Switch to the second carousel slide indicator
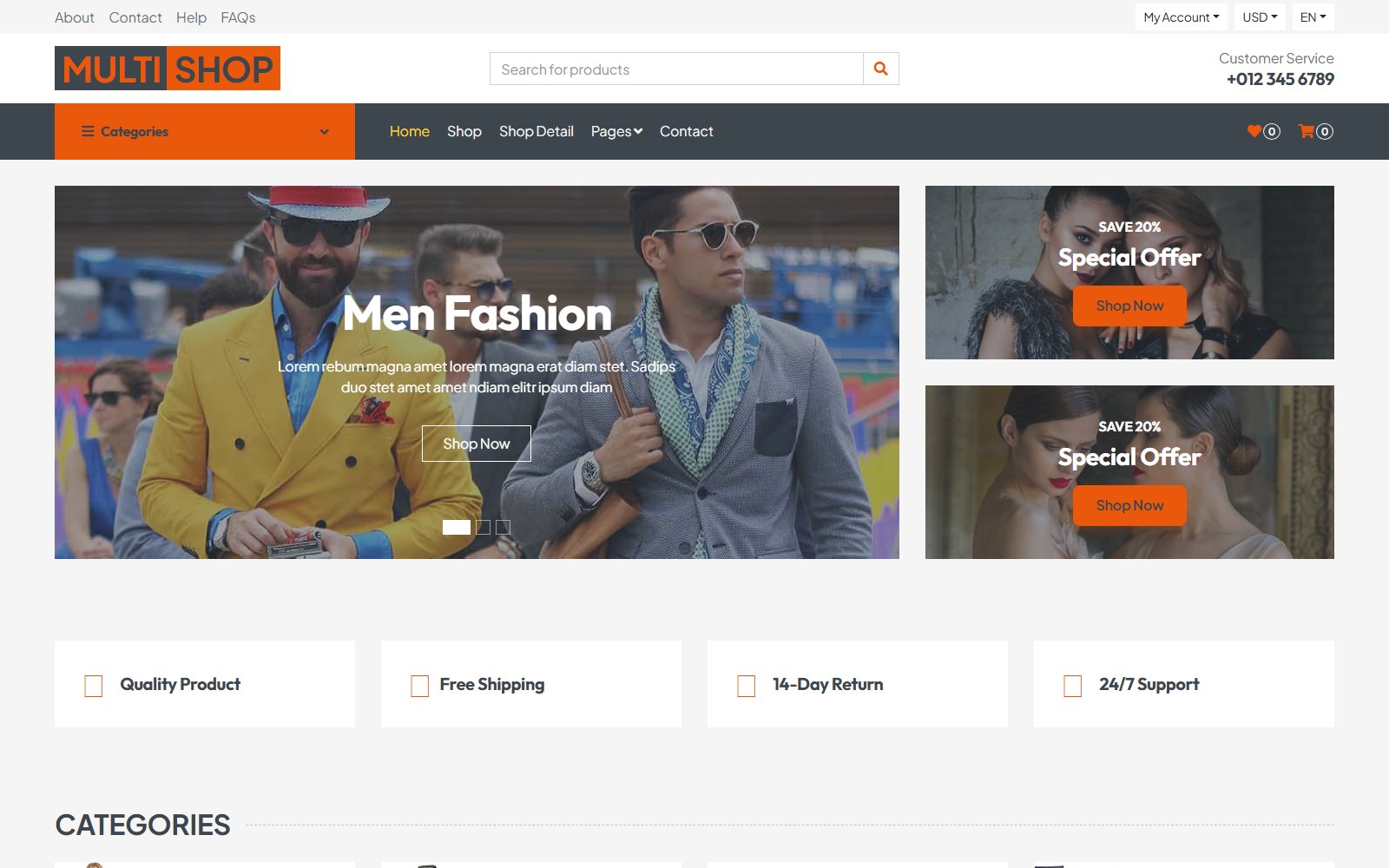Viewport: 1389px width, 868px height. click(x=484, y=527)
